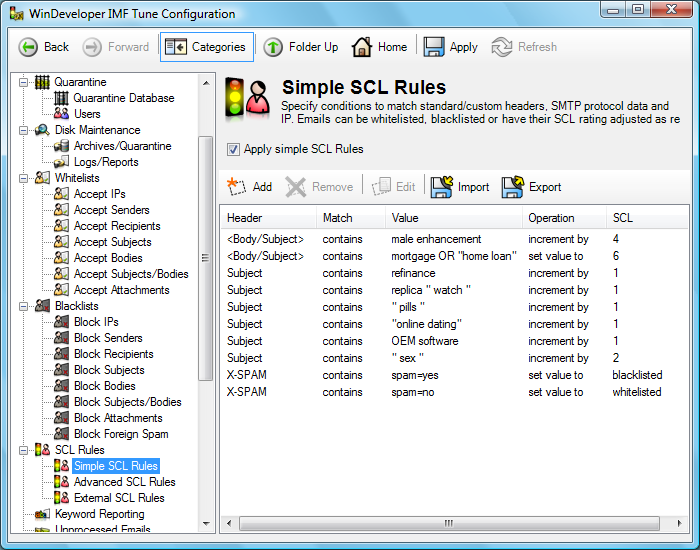This screenshot has width=700, height=550.
Task: Go to Home via house icon
Action: tap(362, 47)
